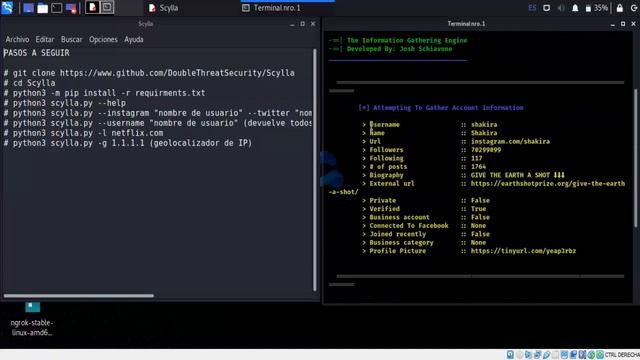The width and height of the screenshot is (640, 360).
Task: Click the VirtualBox USB status icon
Action: [546, 355]
